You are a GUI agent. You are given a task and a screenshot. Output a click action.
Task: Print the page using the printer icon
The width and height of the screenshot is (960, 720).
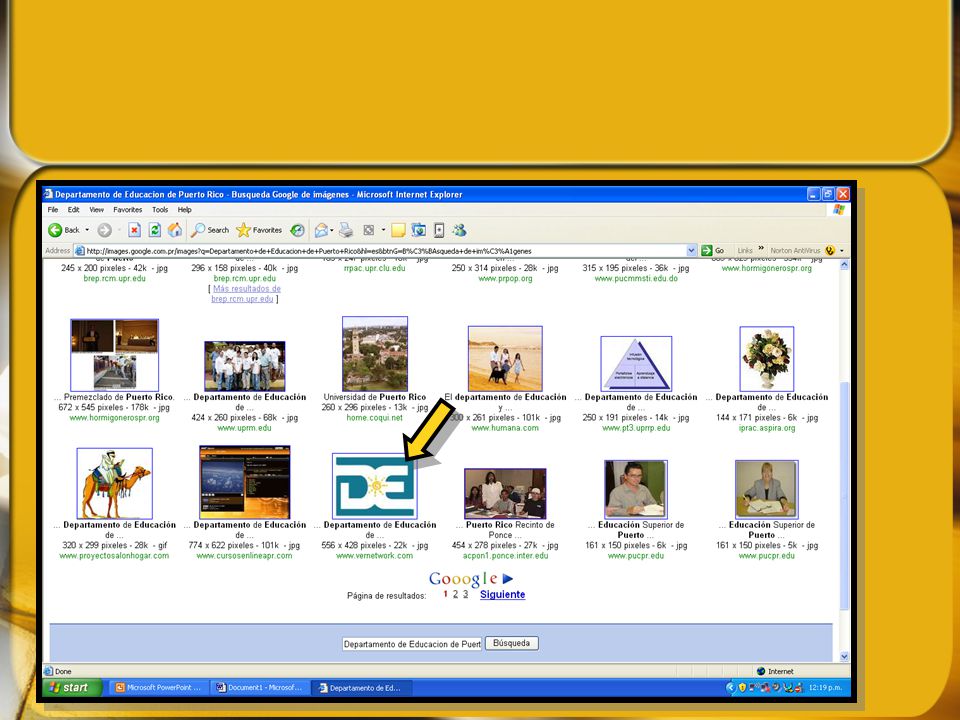point(346,230)
